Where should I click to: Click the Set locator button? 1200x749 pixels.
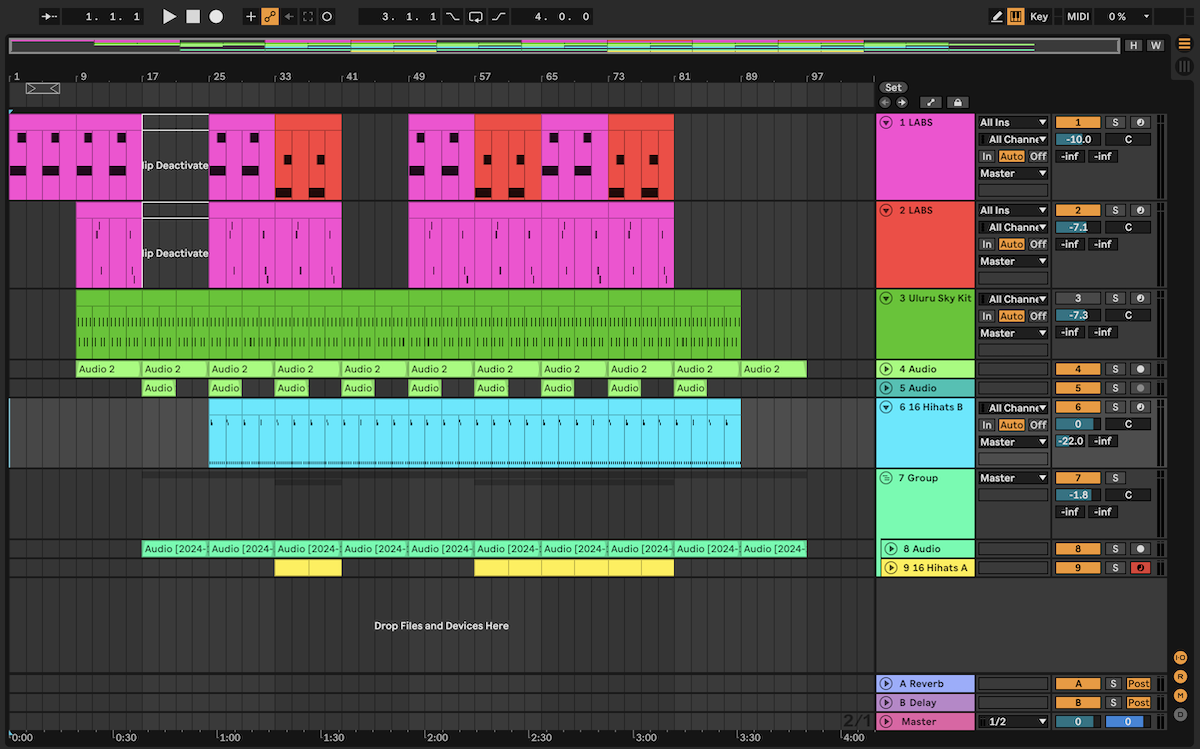[x=894, y=88]
